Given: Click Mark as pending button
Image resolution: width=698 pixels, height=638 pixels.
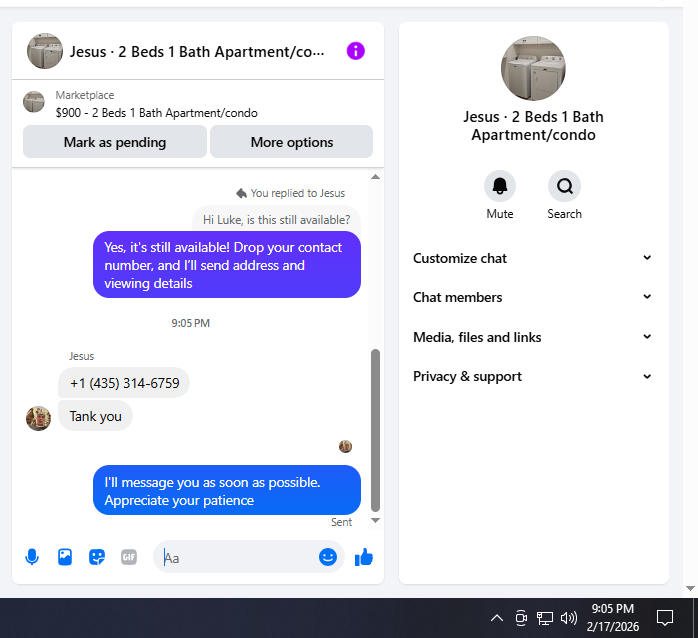Looking at the screenshot, I should point(115,142).
